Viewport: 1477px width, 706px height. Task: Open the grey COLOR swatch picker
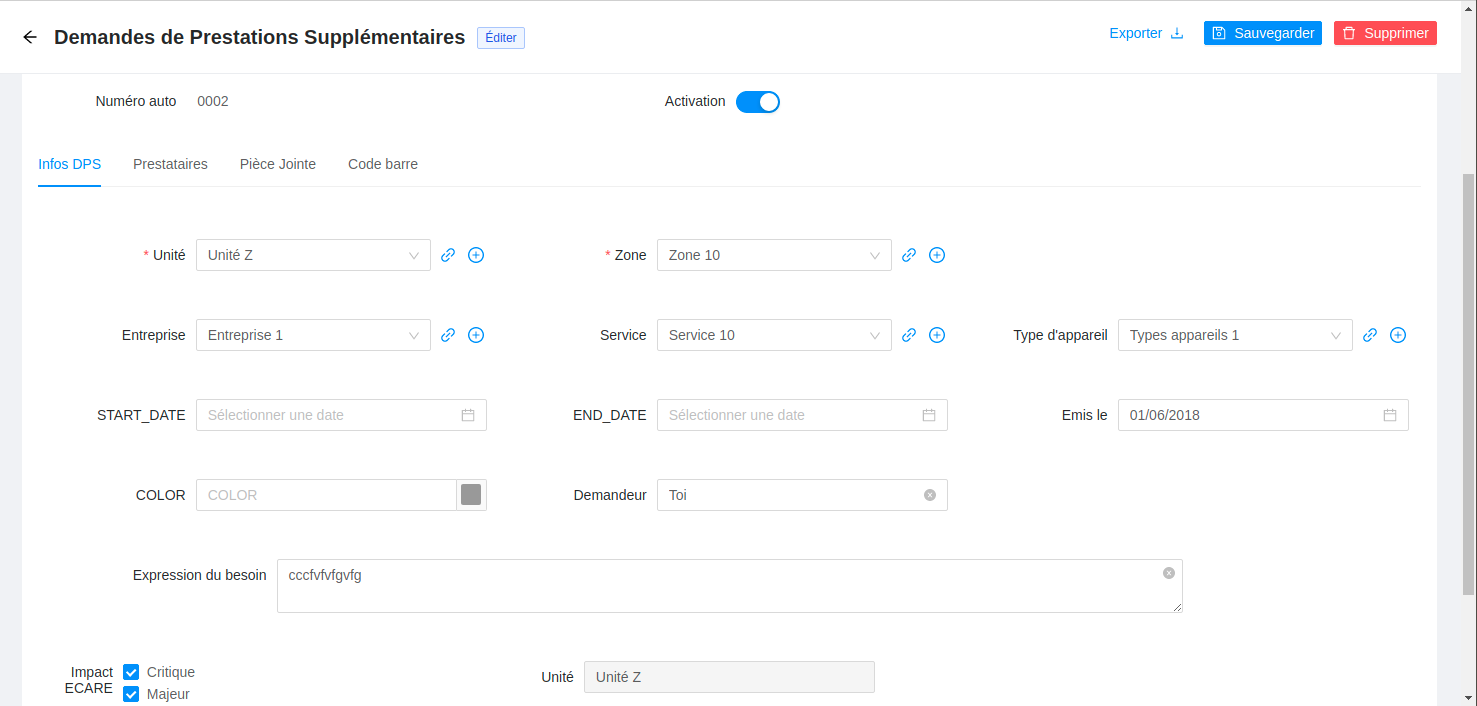click(471, 495)
